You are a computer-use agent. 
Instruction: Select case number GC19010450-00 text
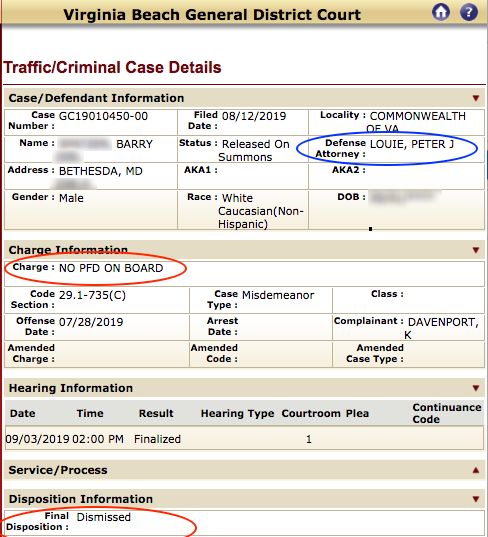pos(103,116)
